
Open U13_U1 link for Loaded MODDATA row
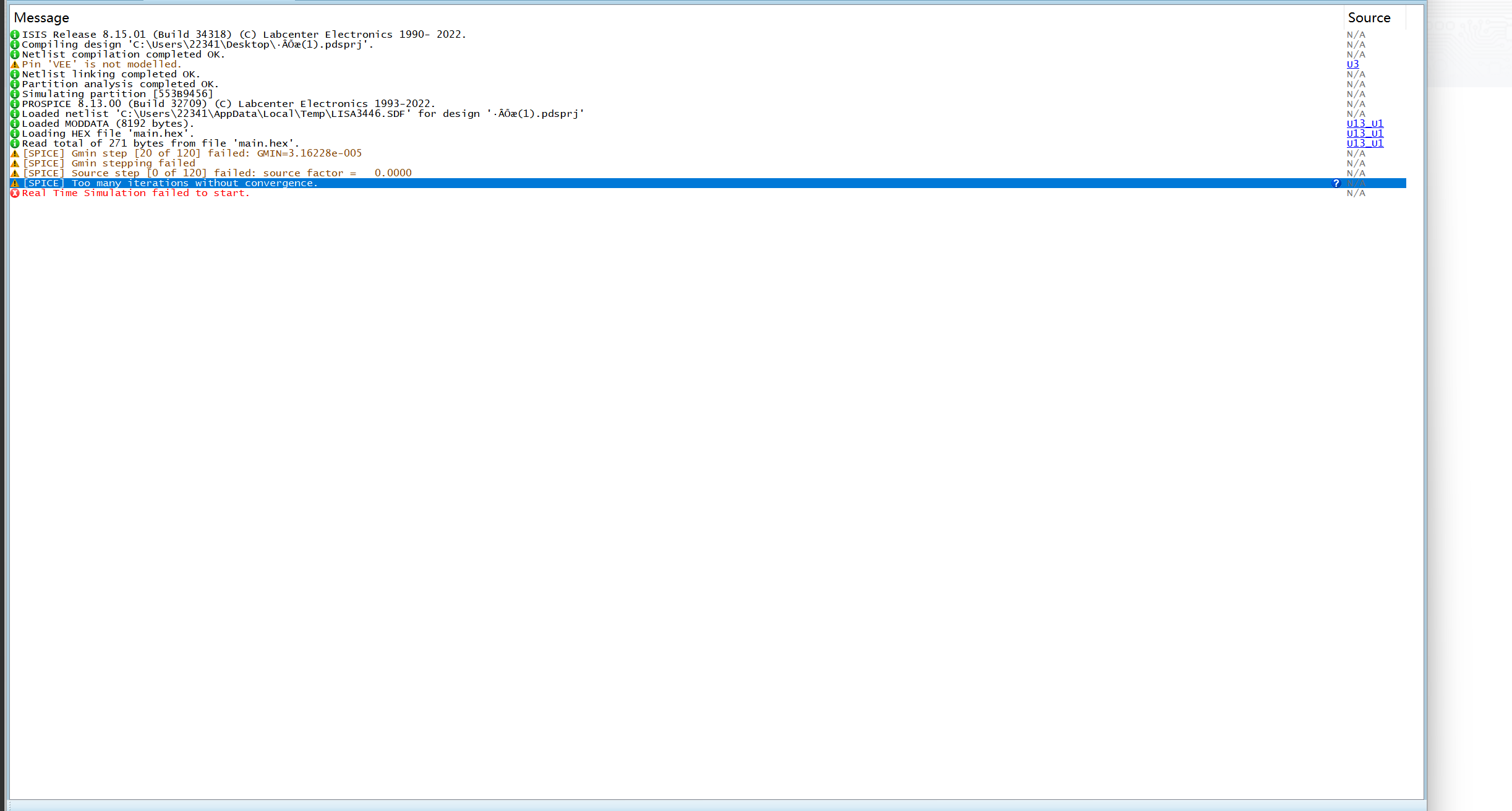(x=1365, y=124)
